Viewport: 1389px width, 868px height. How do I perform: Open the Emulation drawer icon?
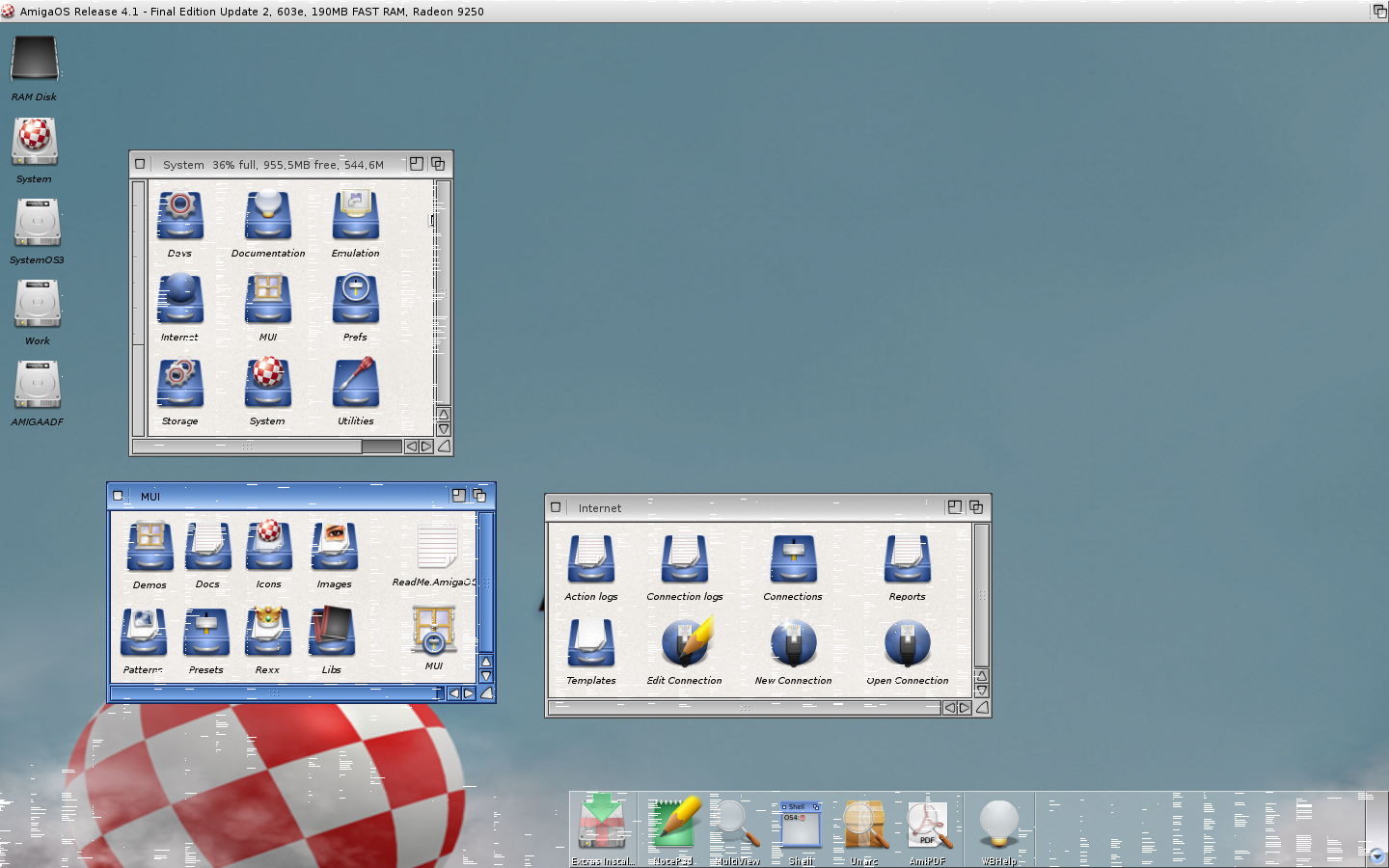[x=355, y=216]
